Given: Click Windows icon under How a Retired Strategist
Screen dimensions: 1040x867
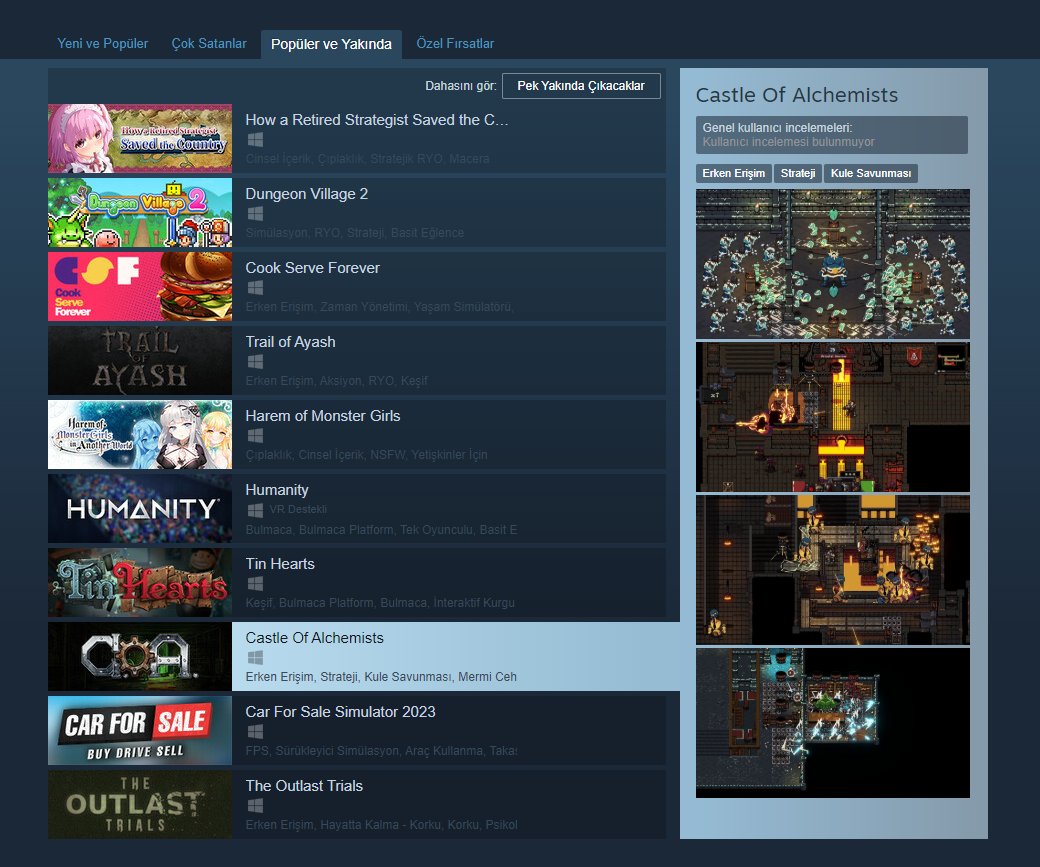Looking at the screenshot, I should click(255, 140).
